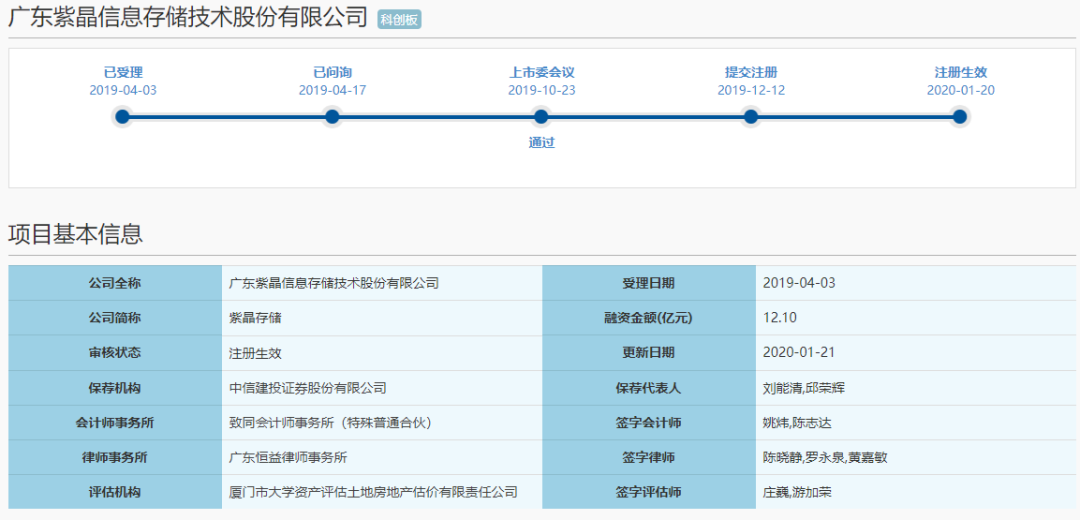This screenshot has width=1080, height=520.
Task: Click the 庄巍,游加荣 cell
Action: pos(916,492)
